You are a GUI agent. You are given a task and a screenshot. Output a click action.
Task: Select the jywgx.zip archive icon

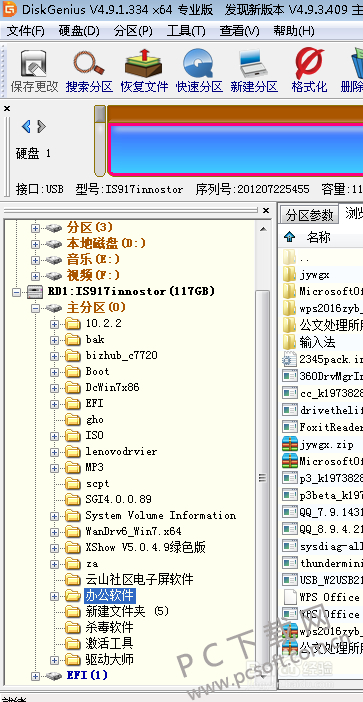pos(290,445)
